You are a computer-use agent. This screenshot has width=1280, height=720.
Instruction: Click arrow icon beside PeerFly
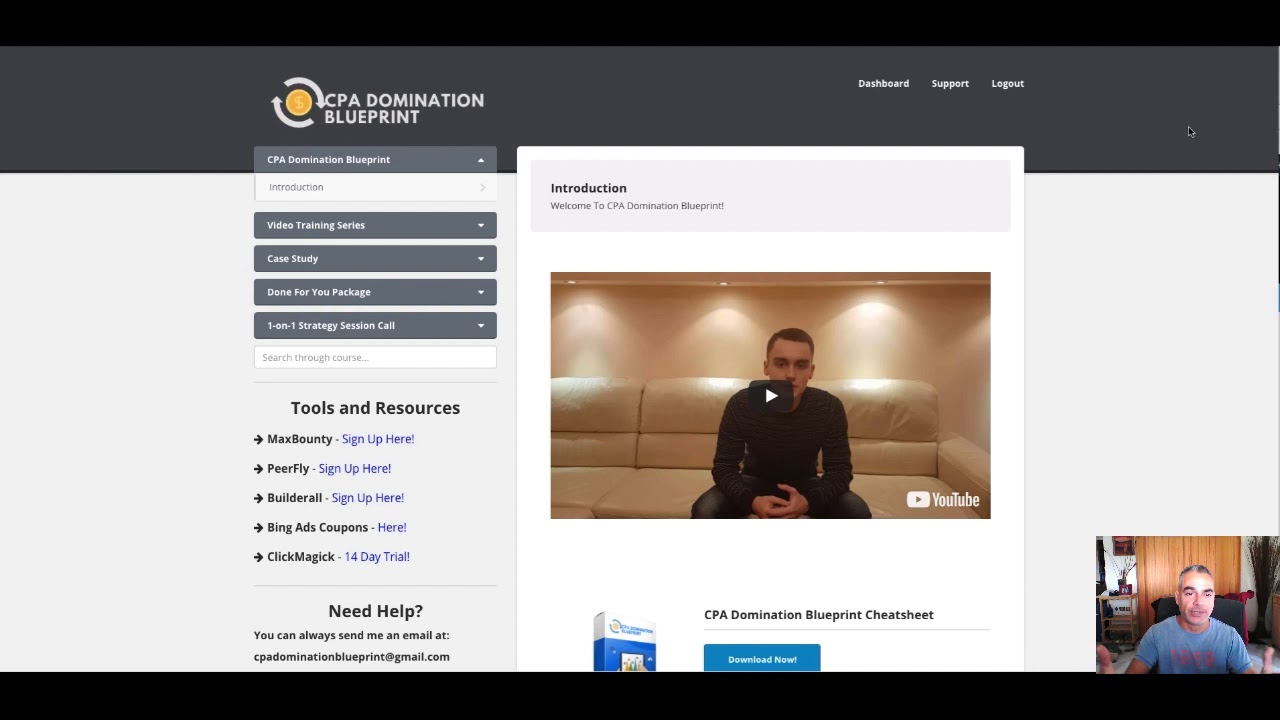point(259,468)
